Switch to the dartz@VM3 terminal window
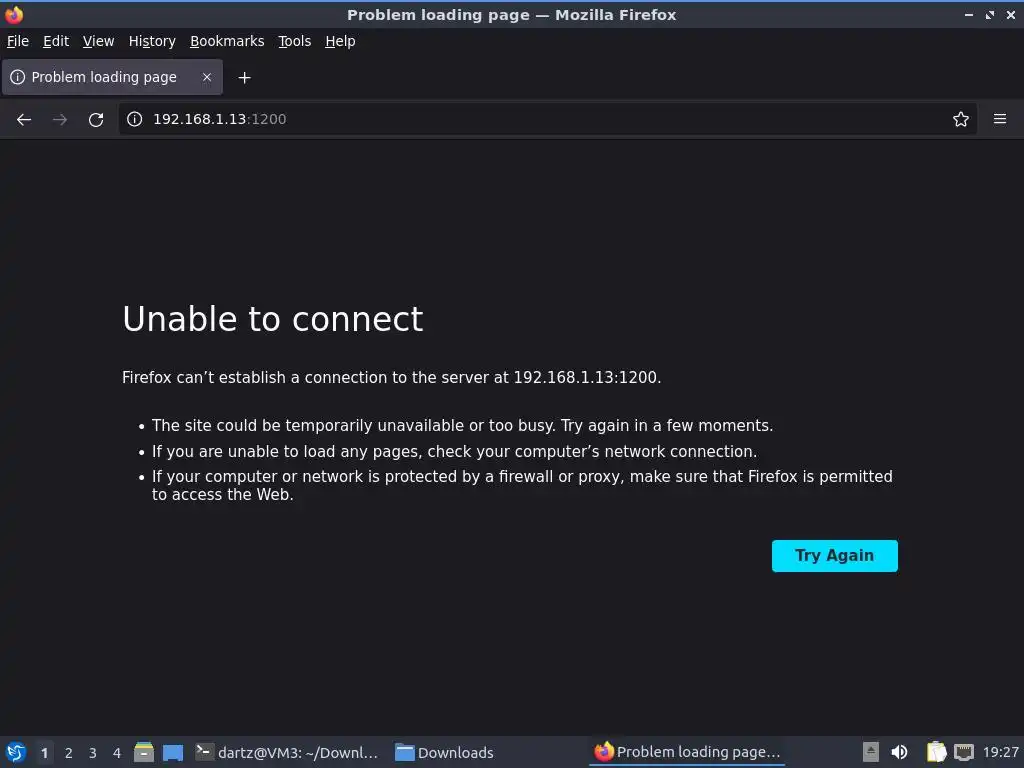 [287, 752]
